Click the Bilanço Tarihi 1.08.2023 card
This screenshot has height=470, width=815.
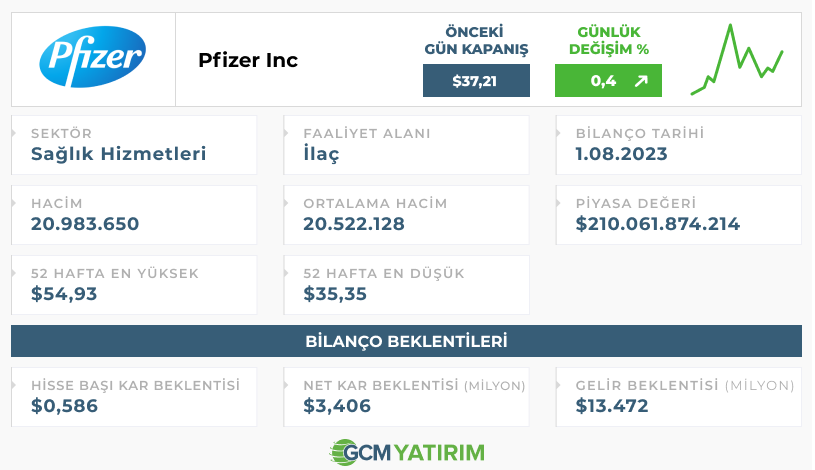(678, 145)
